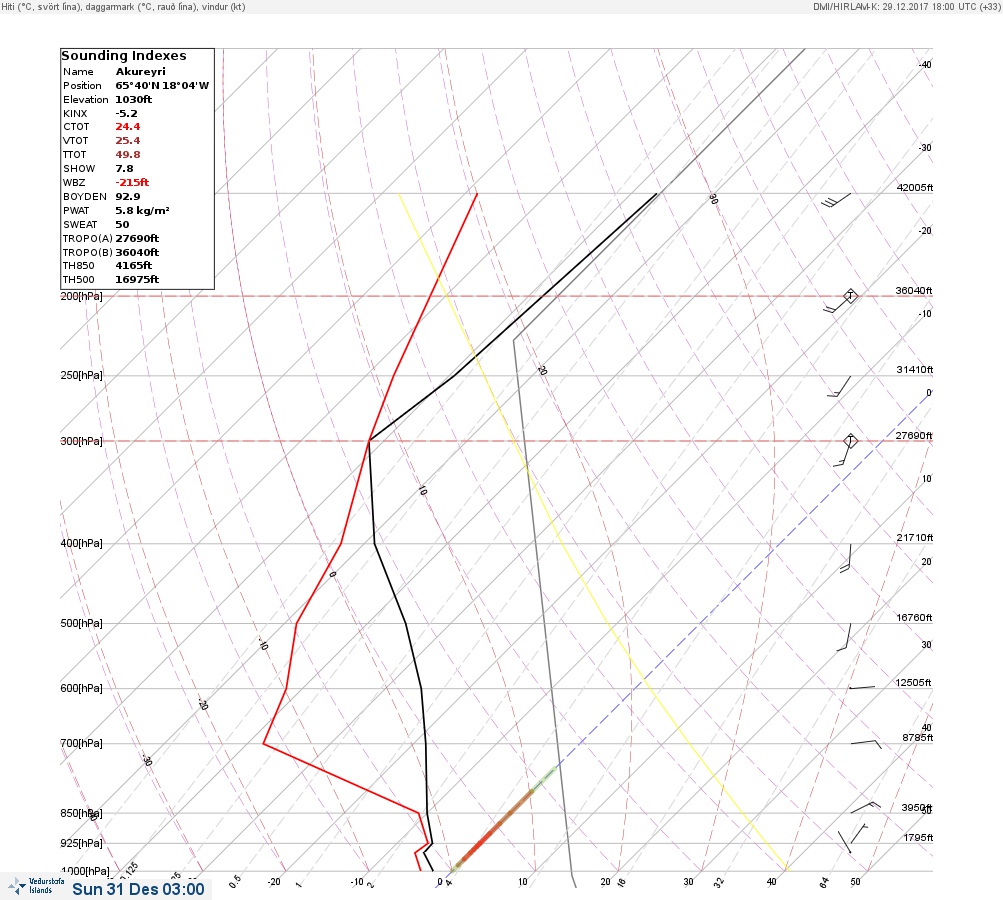Click the TROPO(A) value '27690ft'
The image size is (1003, 900).
[x=137, y=239]
